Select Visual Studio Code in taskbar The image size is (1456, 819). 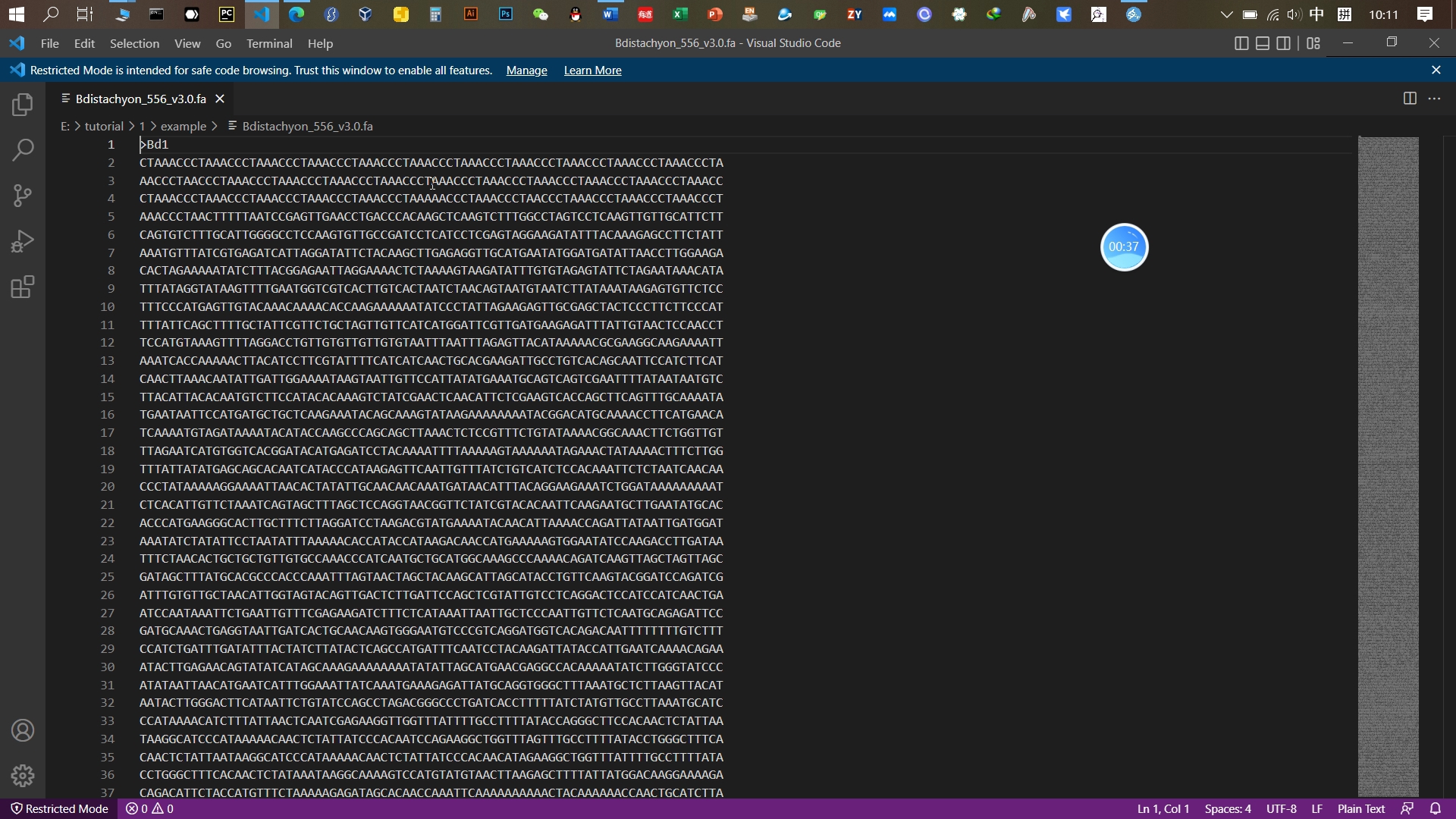[261, 14]
